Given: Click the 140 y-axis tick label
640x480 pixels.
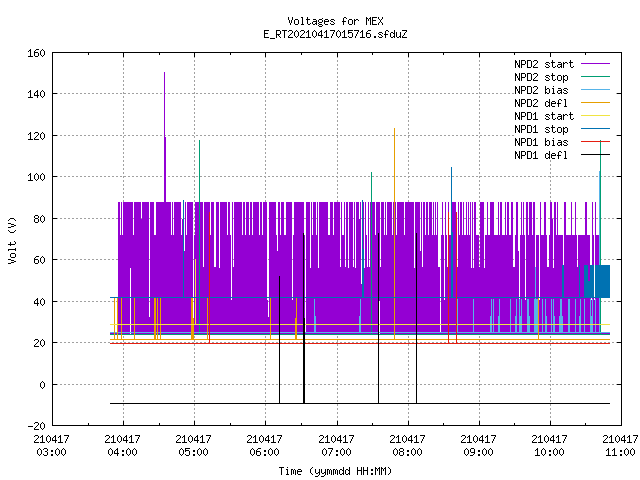Looking at the screenshot, I should [x=36, y=94].
